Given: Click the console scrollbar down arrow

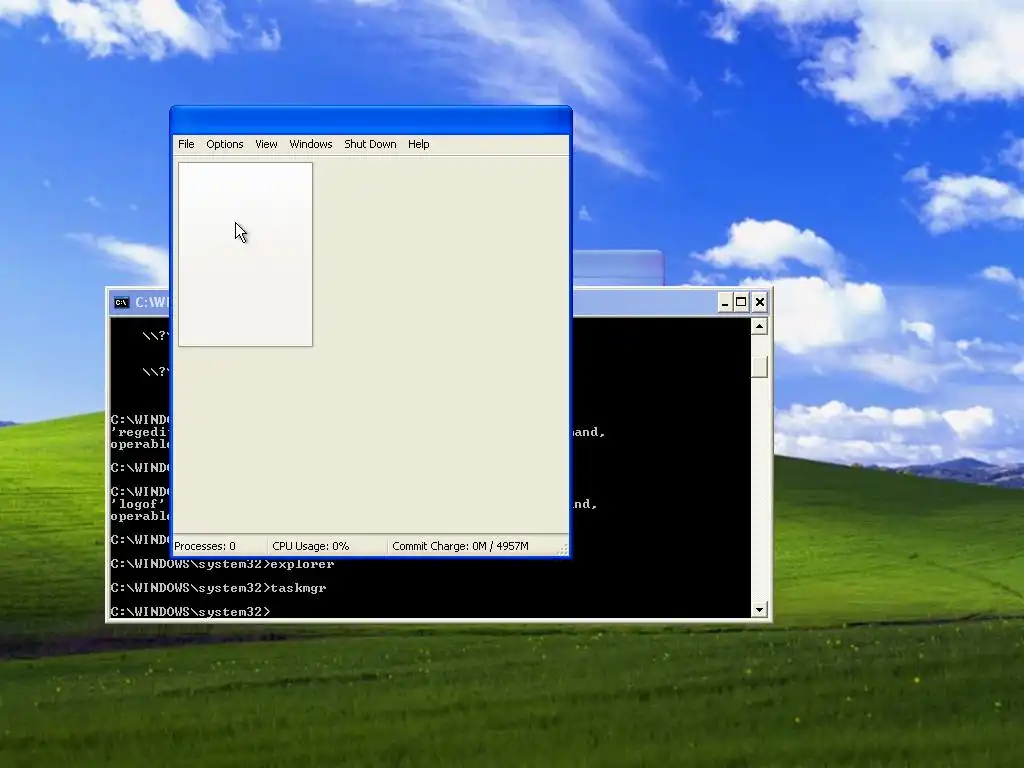Looking at the screenshot, I should click(759, 610).
